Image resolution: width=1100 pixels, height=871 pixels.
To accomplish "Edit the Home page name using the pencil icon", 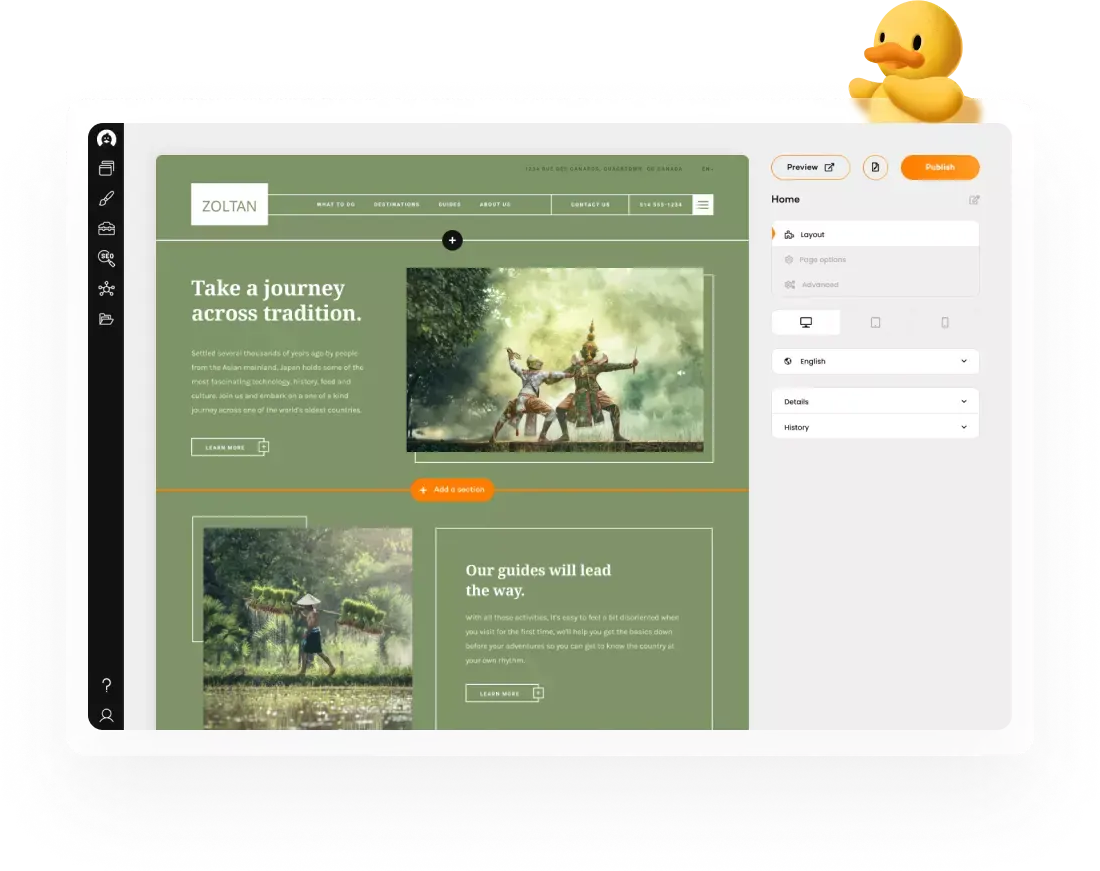I will point(974,199).
